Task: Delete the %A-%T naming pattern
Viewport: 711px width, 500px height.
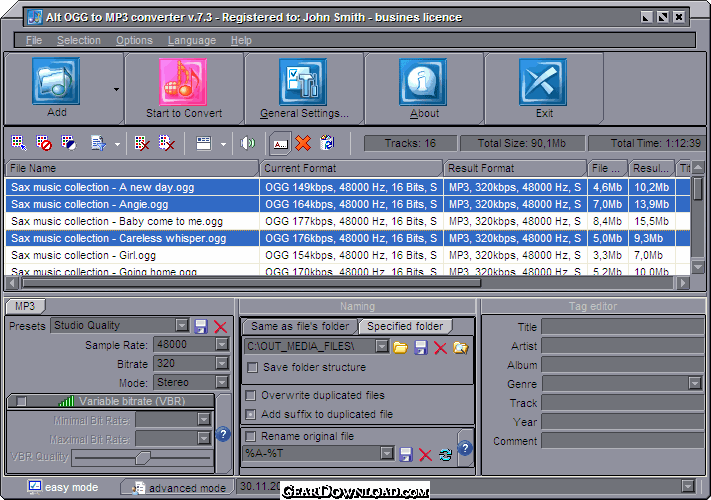Action: point(425,454)
